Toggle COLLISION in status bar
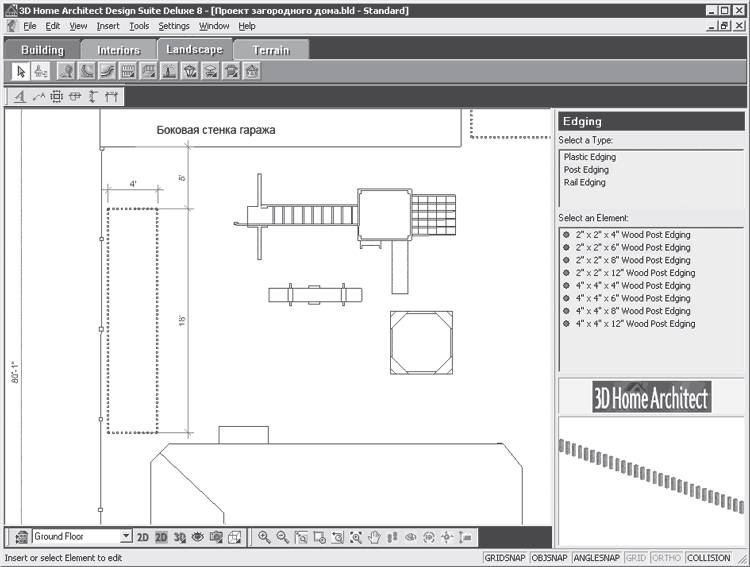 [709, 558]
